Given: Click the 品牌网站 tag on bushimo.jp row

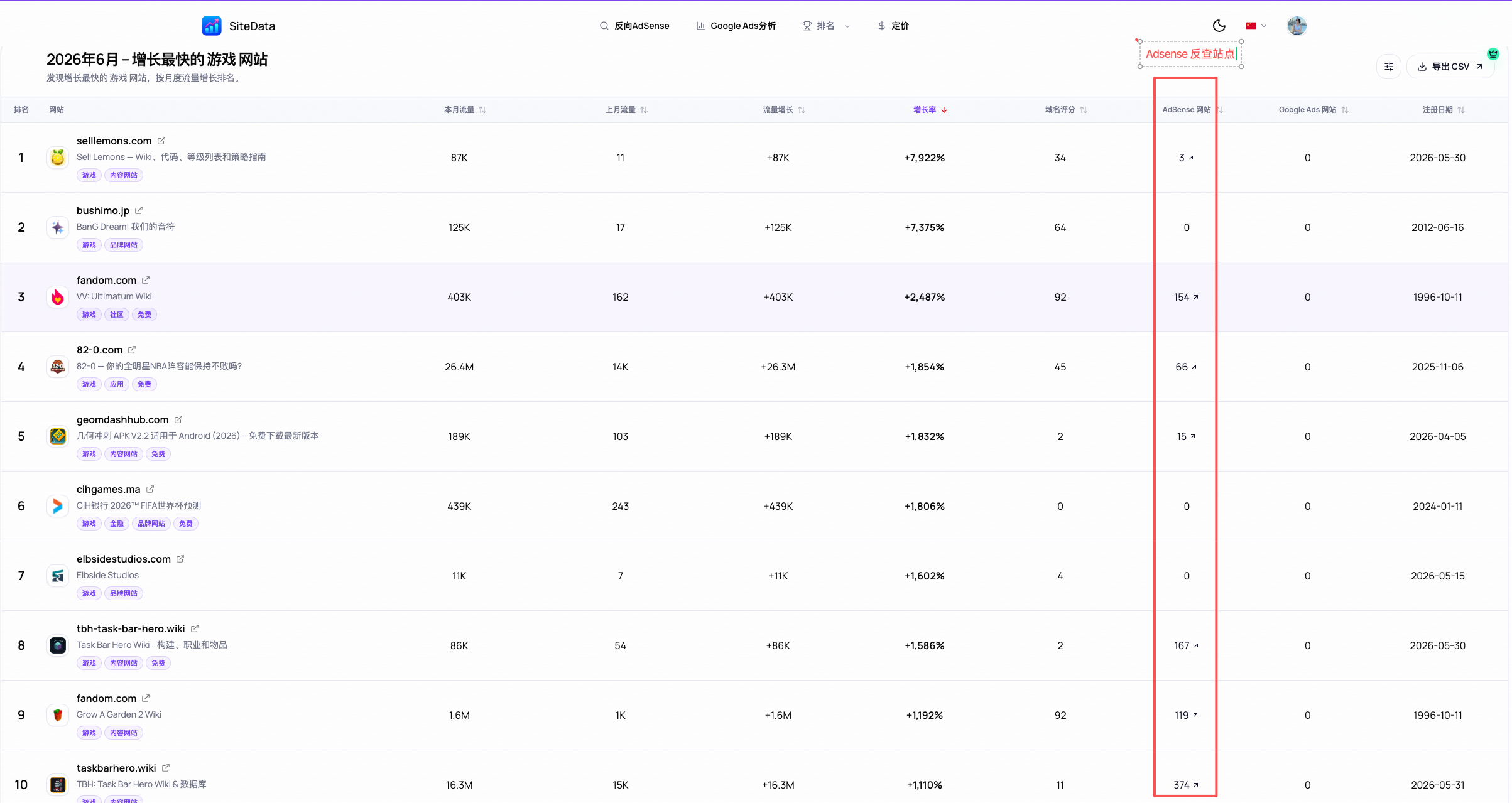Looking at the screenshot, I should coord(124,245).
